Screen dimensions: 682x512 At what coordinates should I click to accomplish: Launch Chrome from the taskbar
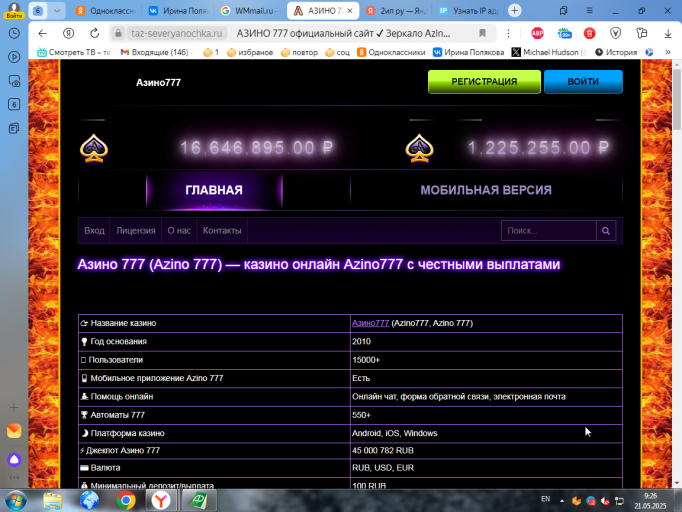click(126, 501)
